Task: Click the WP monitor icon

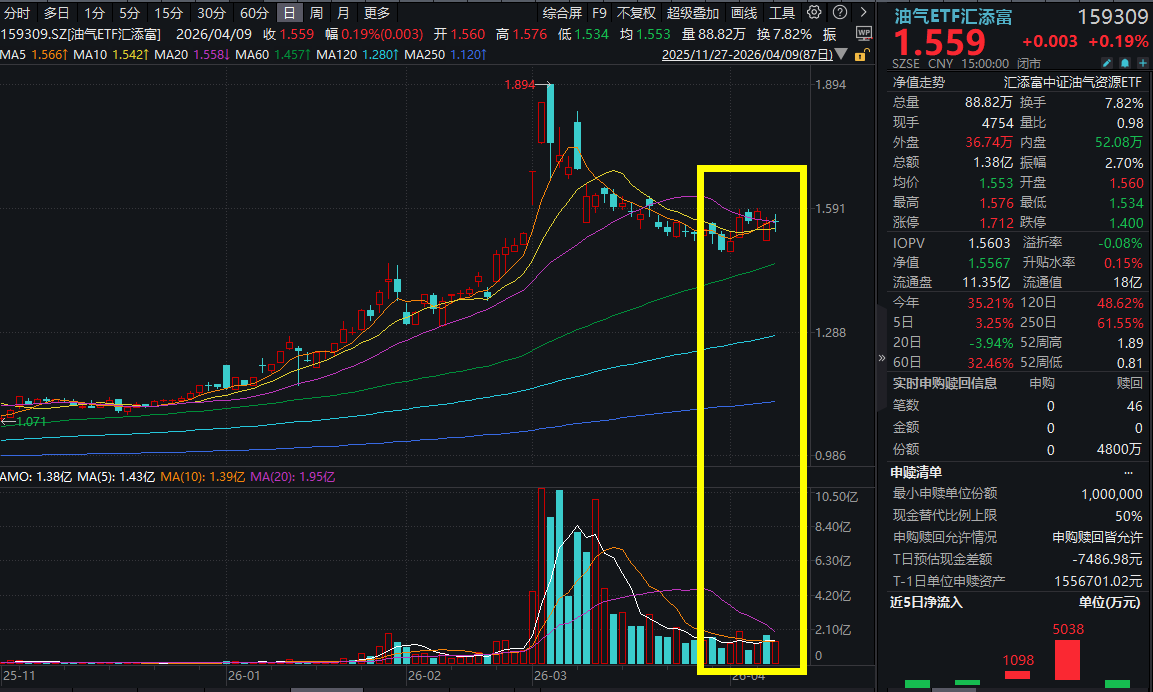Action: (x=864, y=33)
